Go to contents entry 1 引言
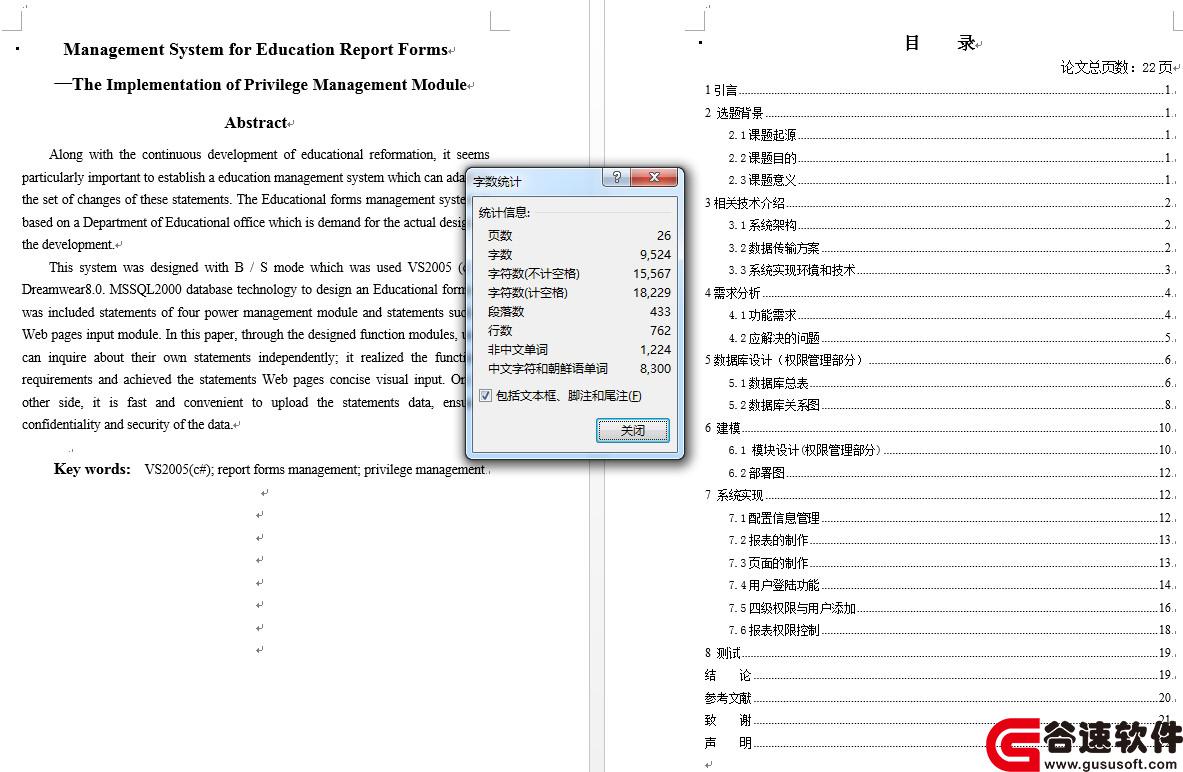The width and height of the screenshot is (1183, 772). (x=939, y=90)
